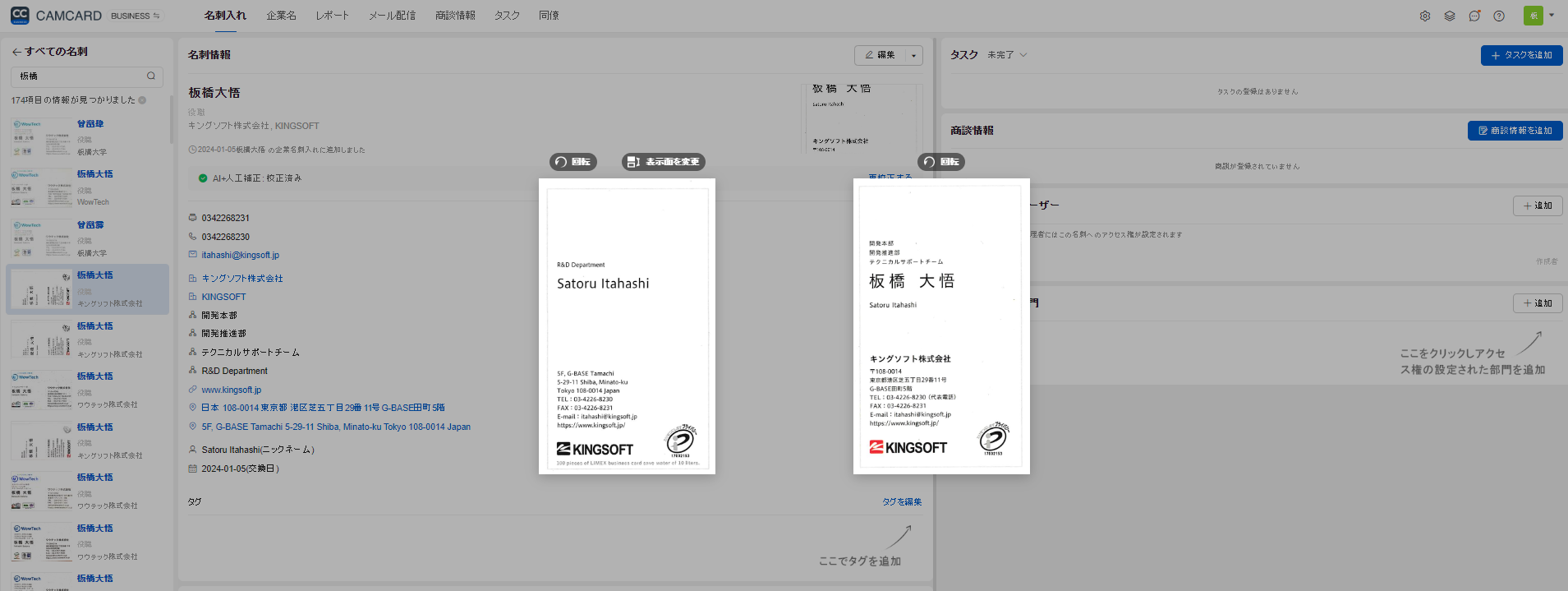Click the link icon beside www.kingsoft.jp
Viewport: 1568px width, 591px height.
pos(193,390)
